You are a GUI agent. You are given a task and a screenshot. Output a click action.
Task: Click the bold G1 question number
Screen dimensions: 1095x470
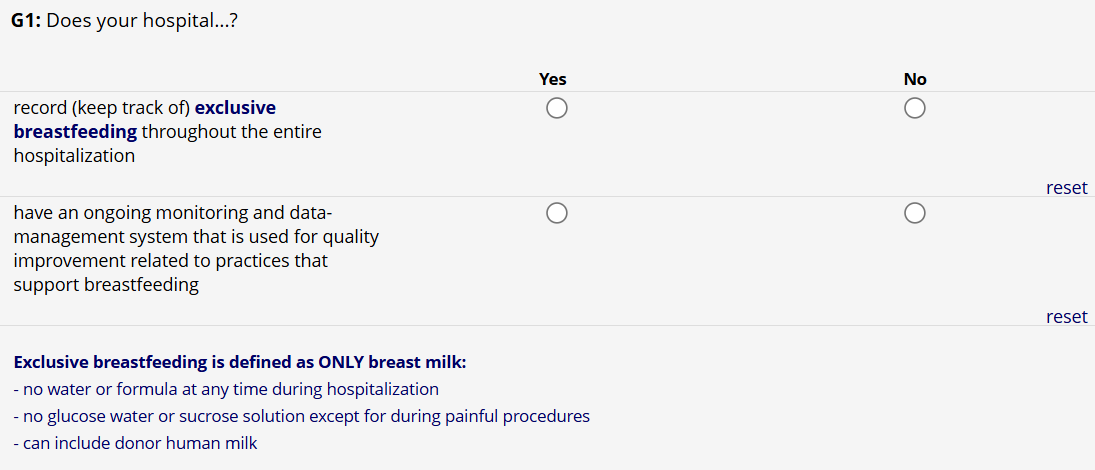point(26,21)
